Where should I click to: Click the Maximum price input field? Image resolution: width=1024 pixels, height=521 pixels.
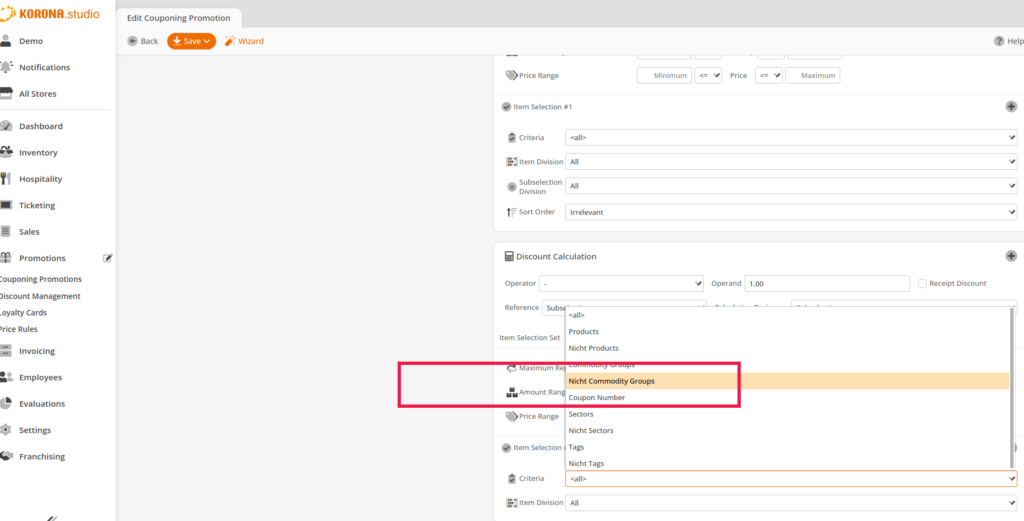click(x=812, y=76)
